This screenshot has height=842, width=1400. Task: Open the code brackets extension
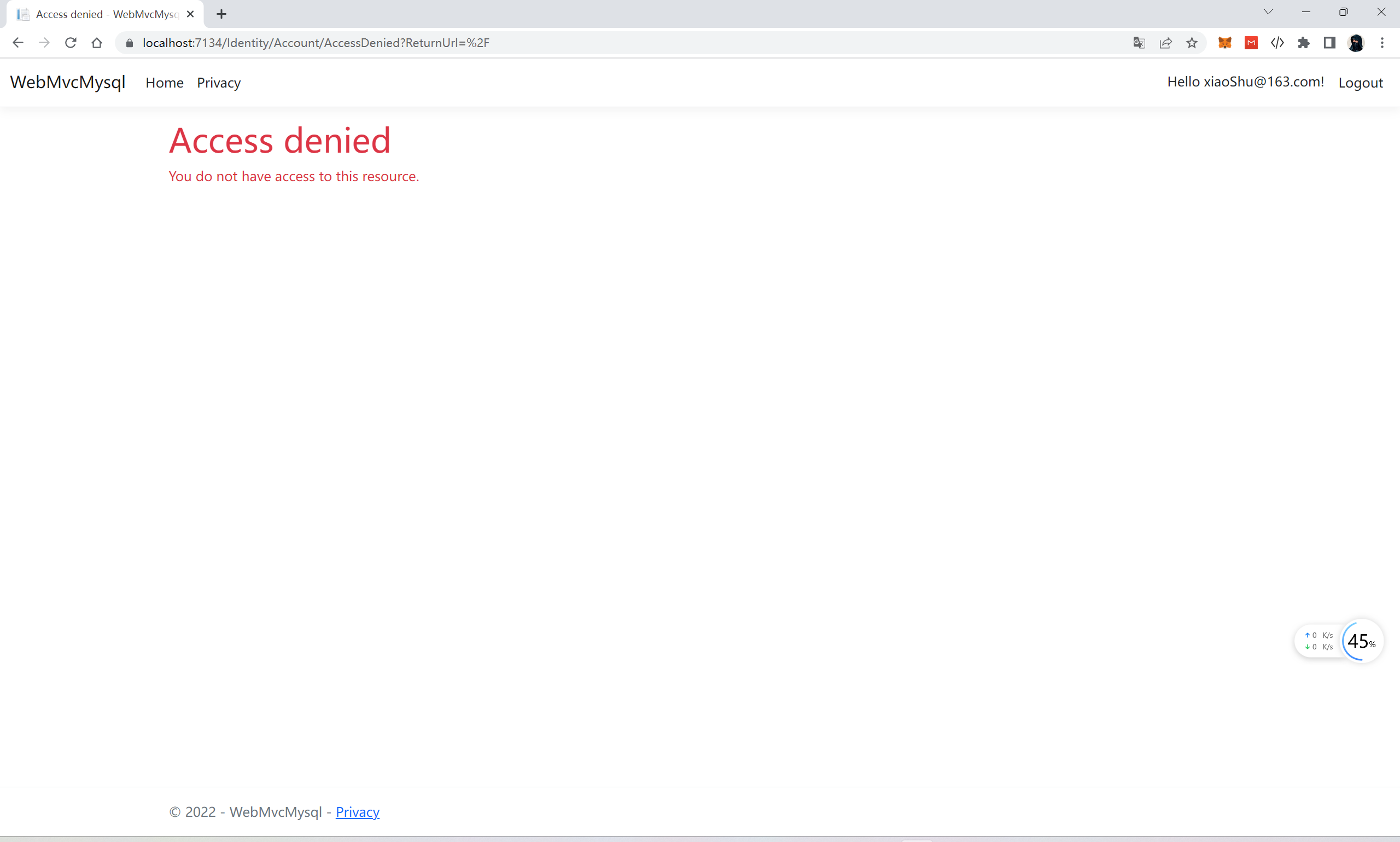click(1277, 43)
